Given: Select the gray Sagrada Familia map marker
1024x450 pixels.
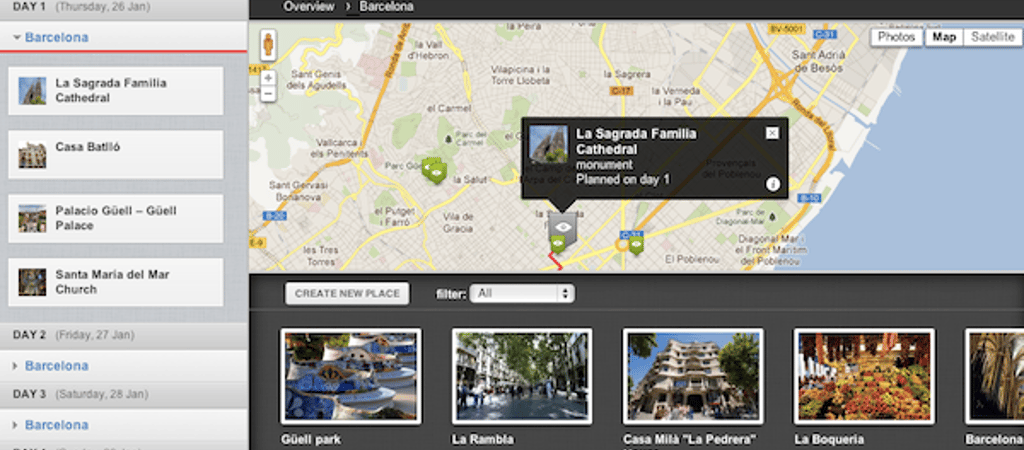Looking at the screenshot, I should [x=563, y=229].
